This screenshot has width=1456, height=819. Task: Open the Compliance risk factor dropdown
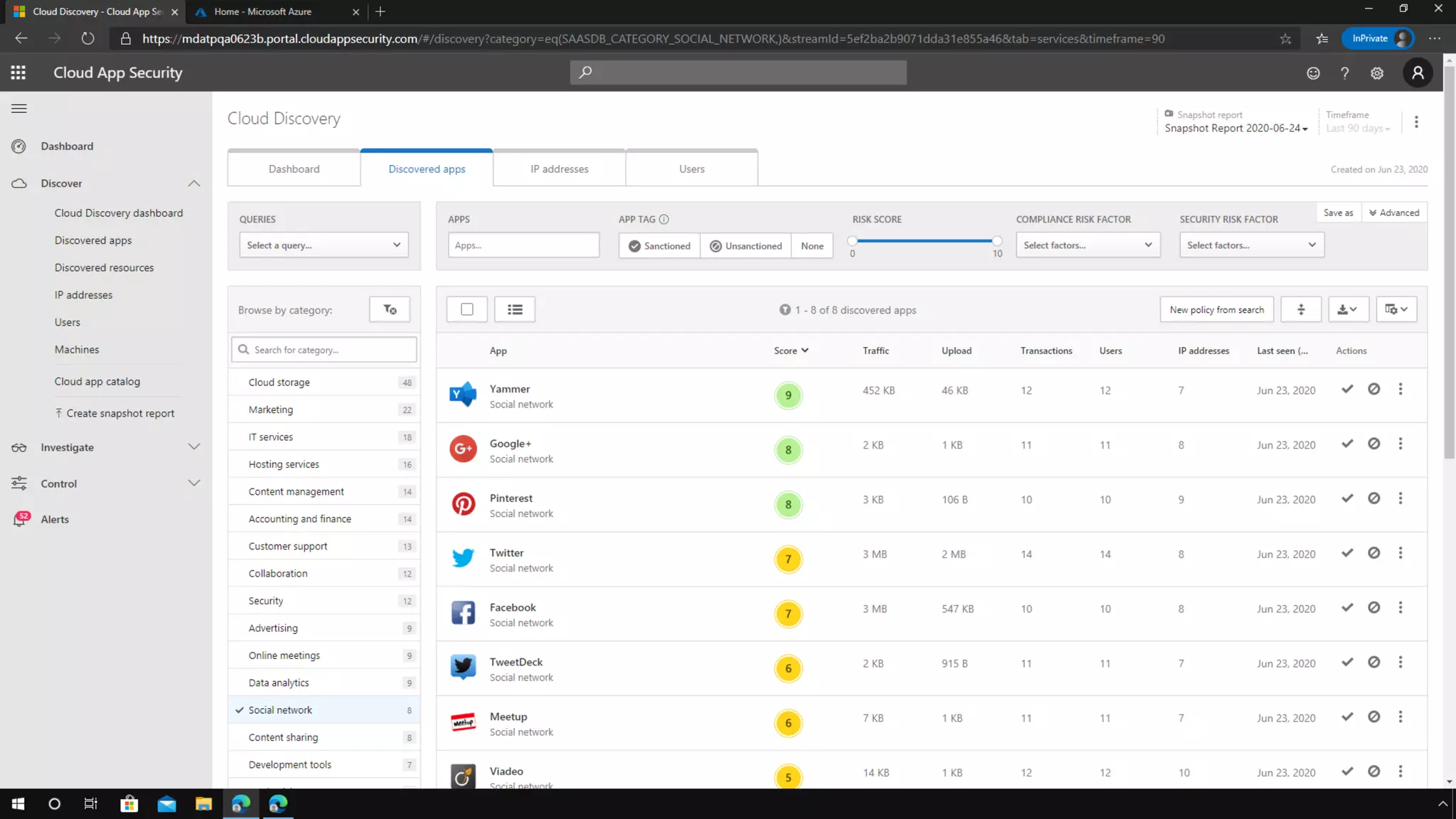click(x=1088, y=245)
